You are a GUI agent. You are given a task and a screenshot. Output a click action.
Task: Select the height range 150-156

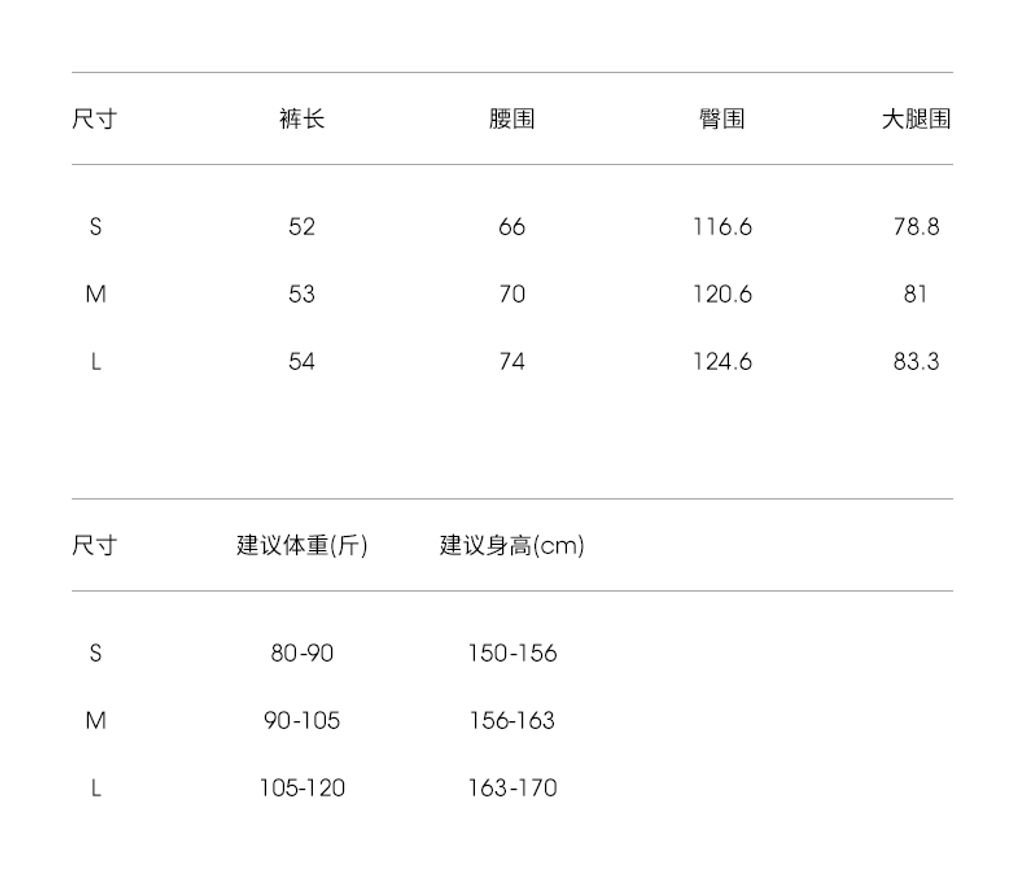[512, 653]
